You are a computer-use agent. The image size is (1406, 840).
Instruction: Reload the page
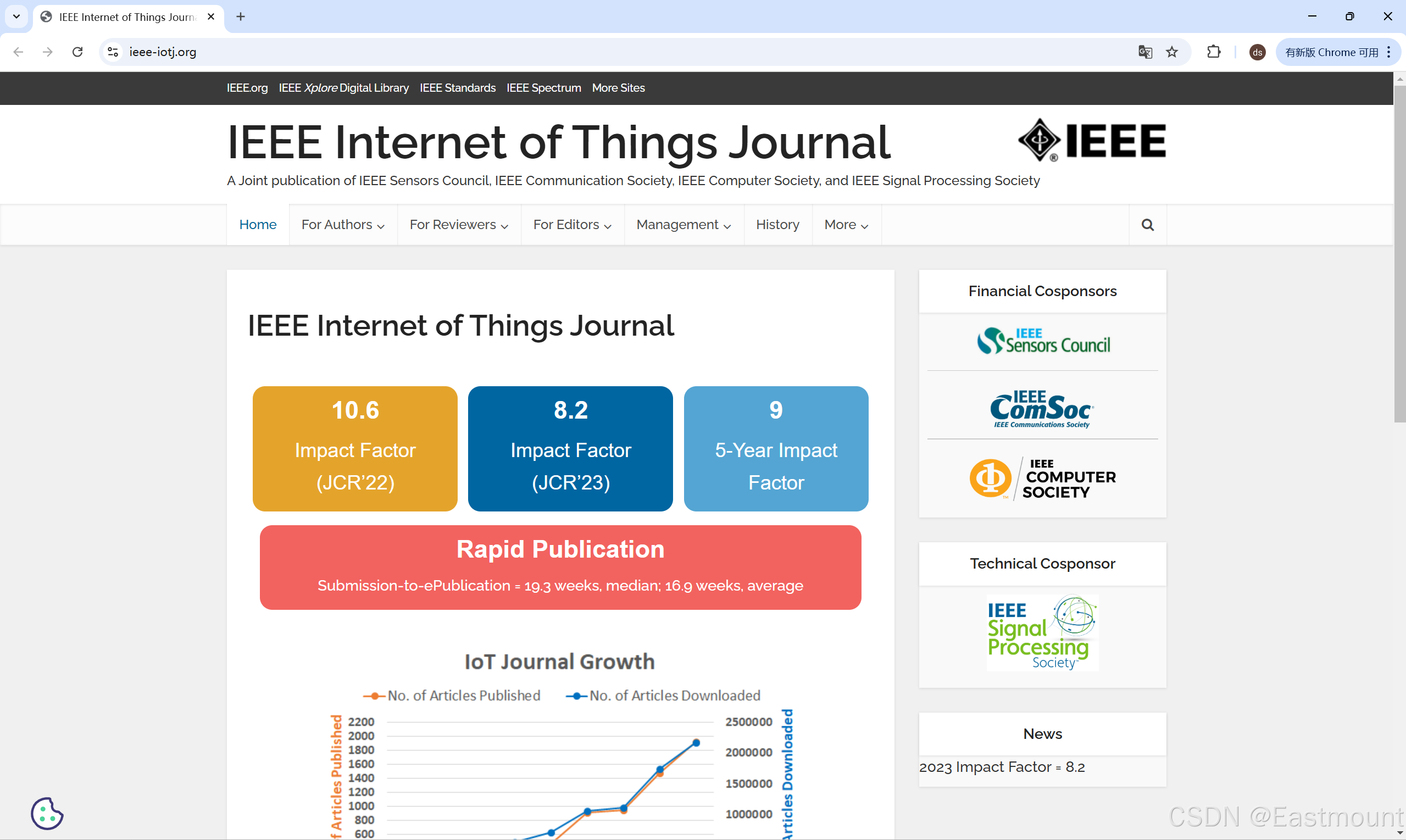click(77, 52)
